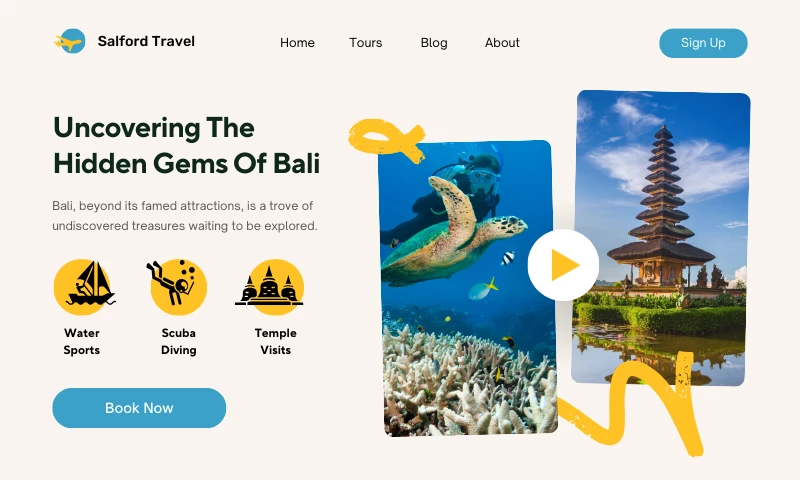The height and width of the screenshot is (480, 800).
Task: Select the Temple Visits temple icon
Action: (270, 287)
